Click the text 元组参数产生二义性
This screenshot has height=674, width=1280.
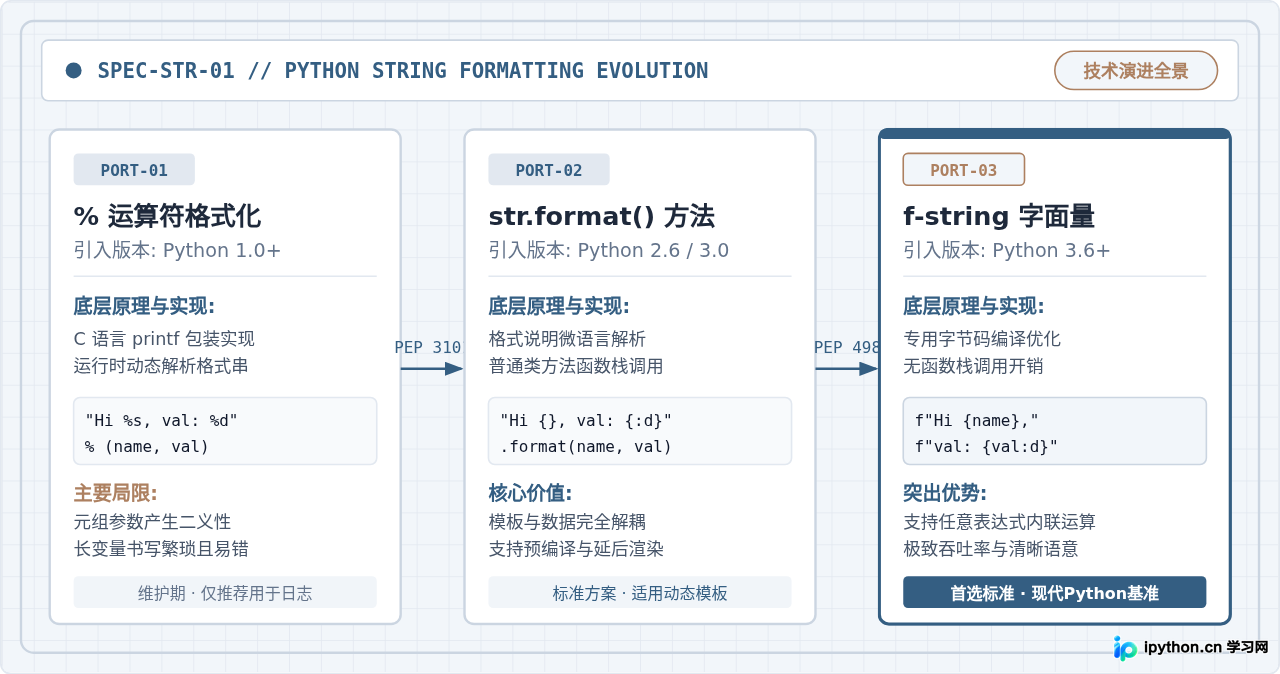[152, 522]
